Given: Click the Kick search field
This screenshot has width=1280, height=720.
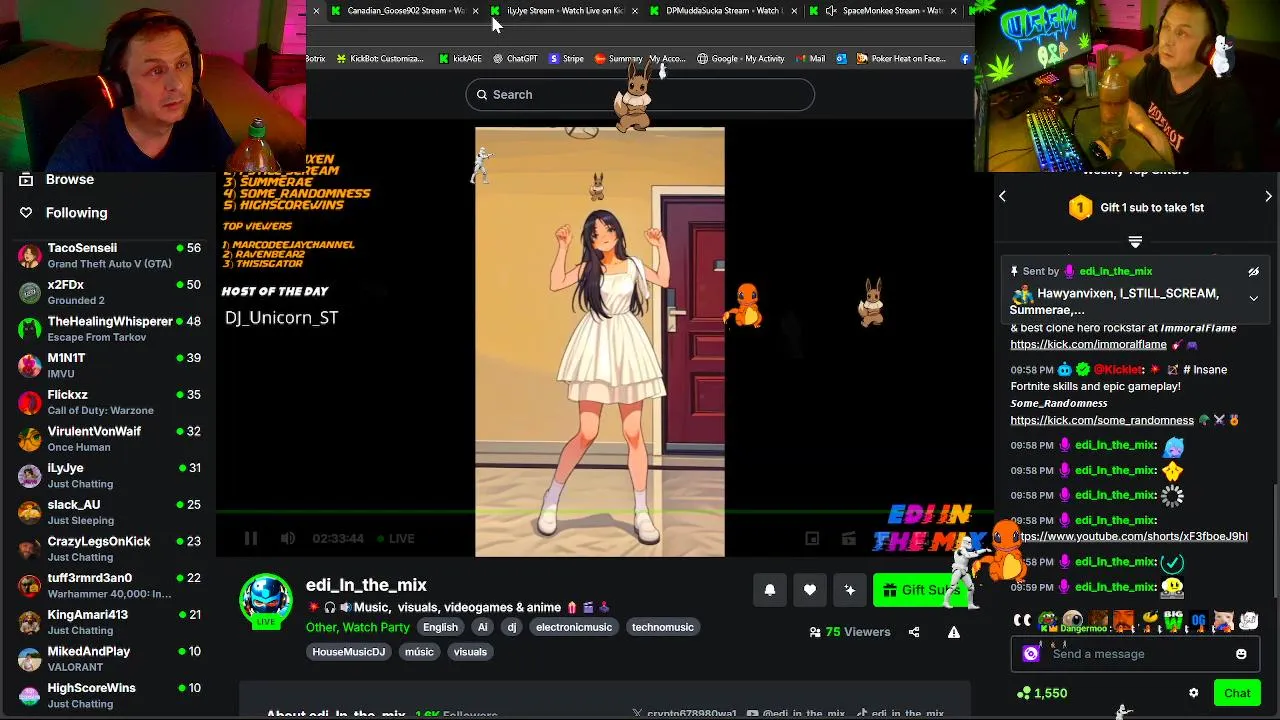Looking at the screenshot, I should coord(640,94).
